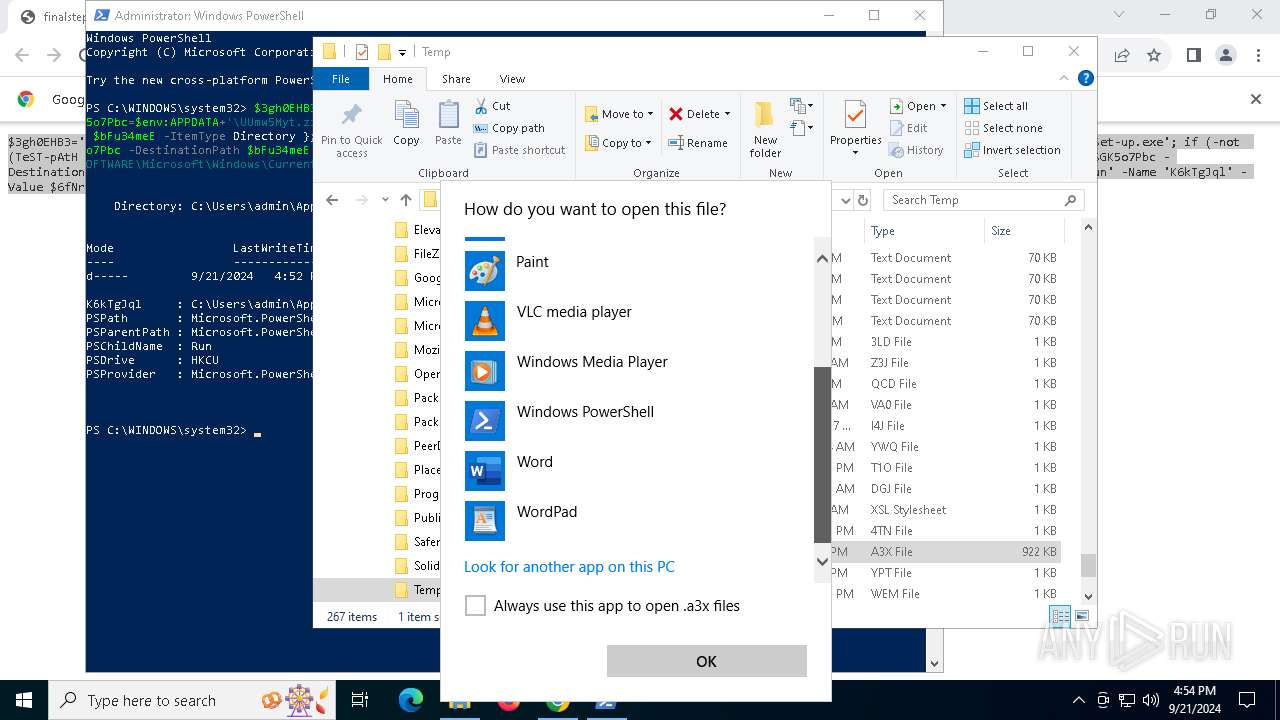Go back in Explorer navigation
1280x720 pixels.
coord(332,200)
